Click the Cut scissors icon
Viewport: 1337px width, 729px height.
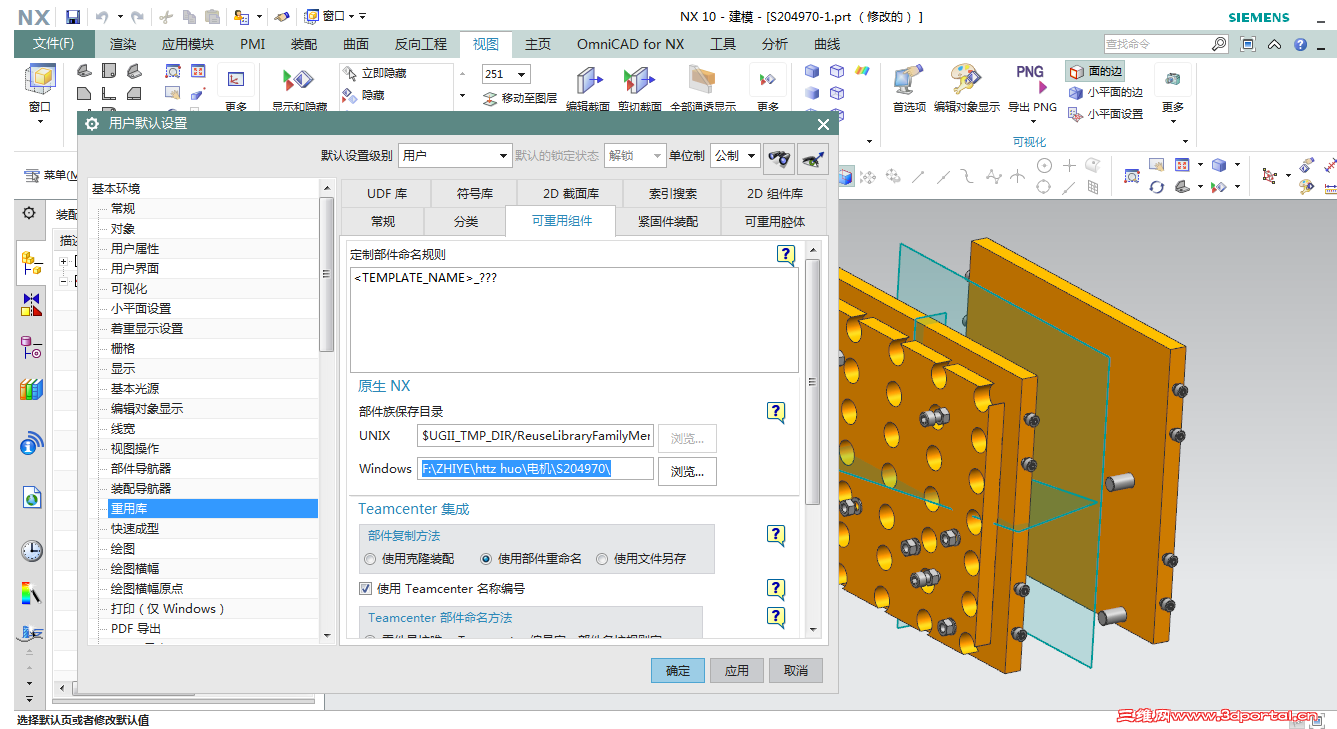[166, 17]
